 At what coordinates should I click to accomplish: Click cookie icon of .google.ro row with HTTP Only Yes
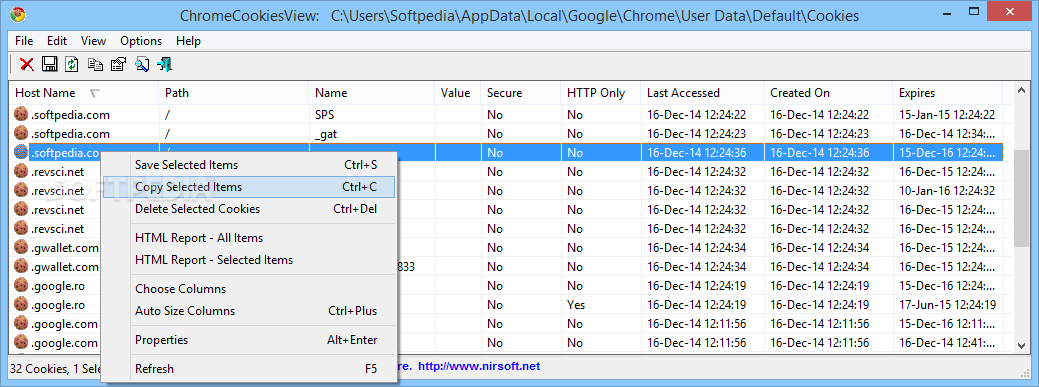[x=21, y=305]
